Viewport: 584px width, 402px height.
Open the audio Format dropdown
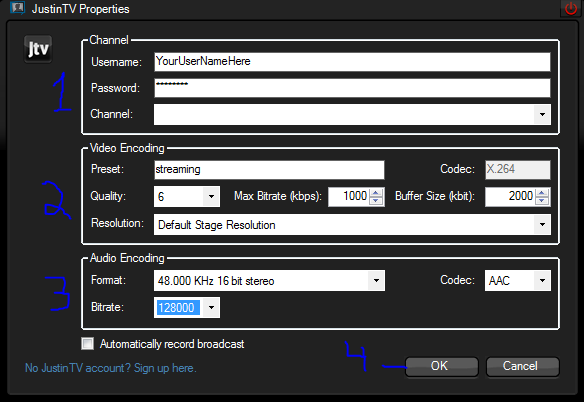click(x=376, y=281)
